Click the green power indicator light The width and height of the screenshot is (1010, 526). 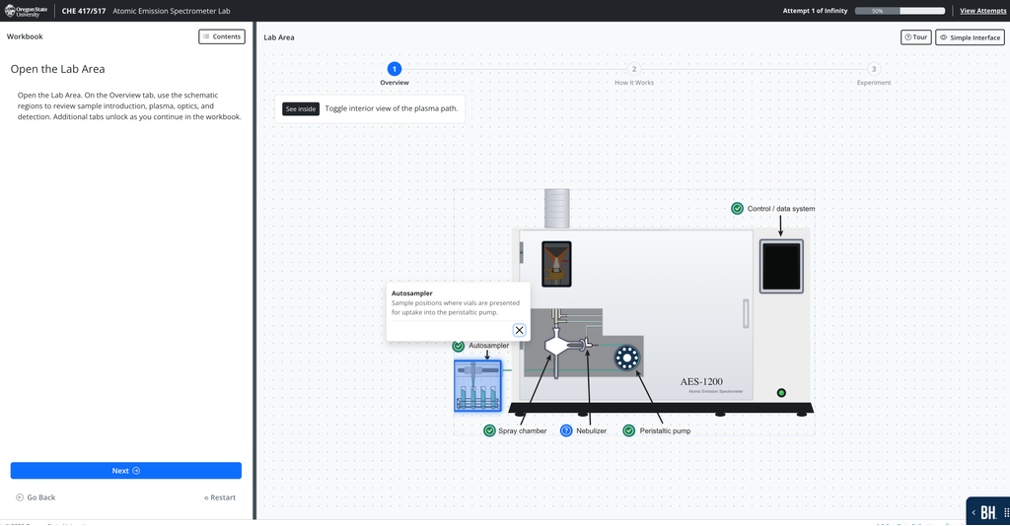781,393
